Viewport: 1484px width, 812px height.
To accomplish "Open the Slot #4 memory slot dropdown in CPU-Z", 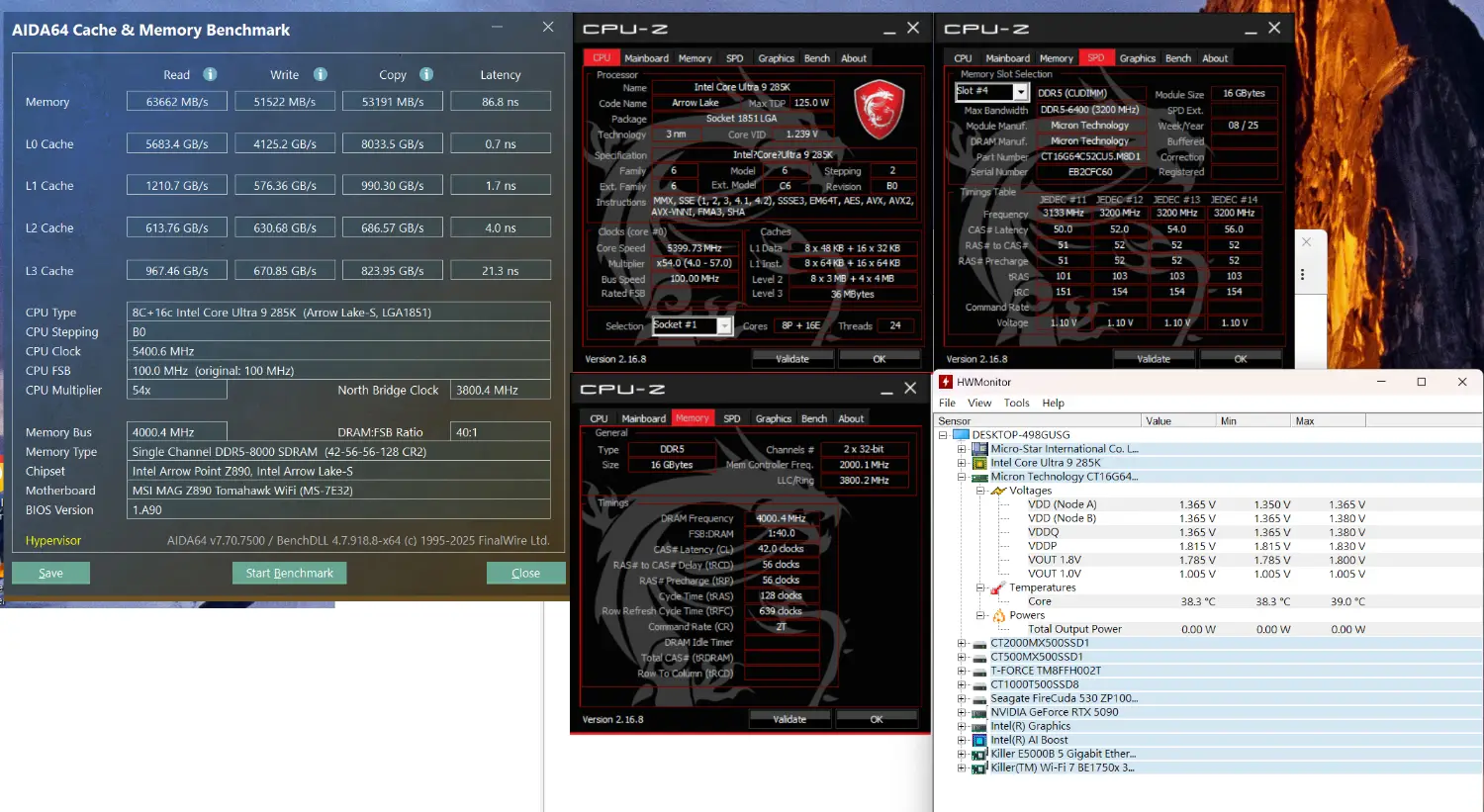I will tap(1021, 92).
